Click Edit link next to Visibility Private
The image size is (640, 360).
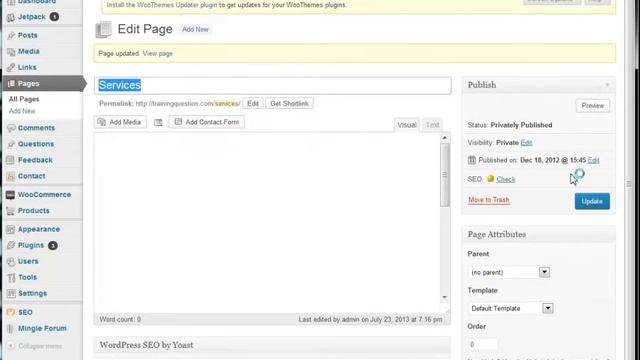(527, 142)
